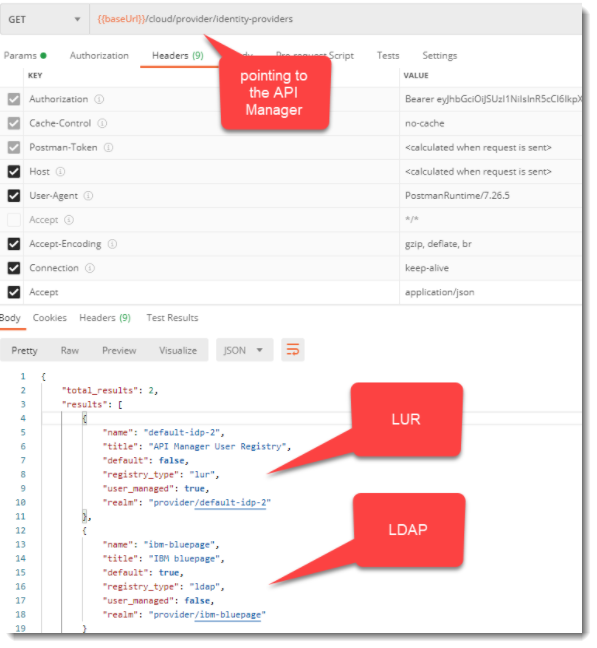
Task: Show info for the Cache-Control header
Action: (x=102, y=123)
